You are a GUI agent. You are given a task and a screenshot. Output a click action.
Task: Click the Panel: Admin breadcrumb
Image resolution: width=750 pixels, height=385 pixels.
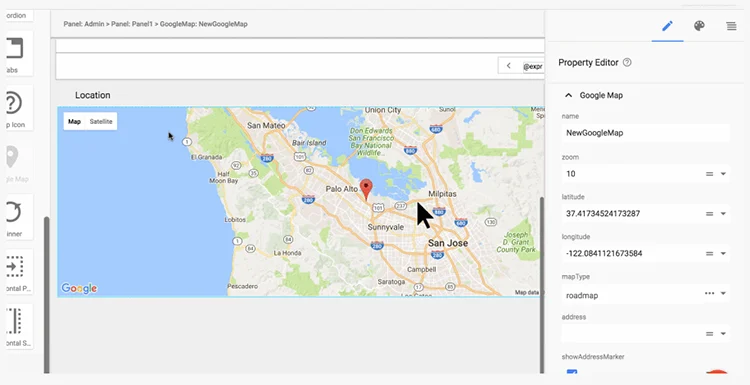click(84, 24)
